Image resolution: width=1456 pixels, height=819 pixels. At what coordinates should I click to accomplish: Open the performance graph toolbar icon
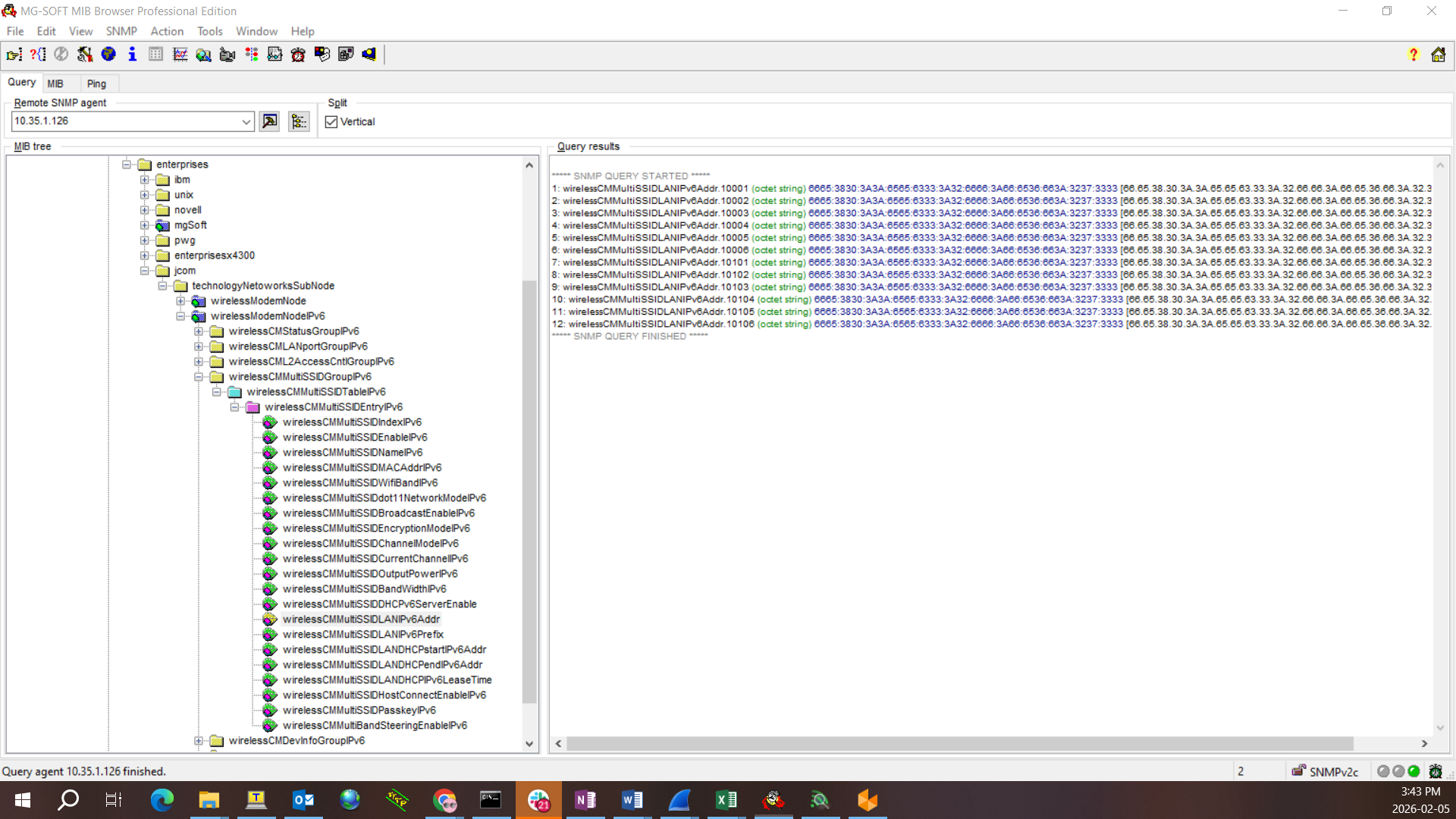[x=180, y=55]
